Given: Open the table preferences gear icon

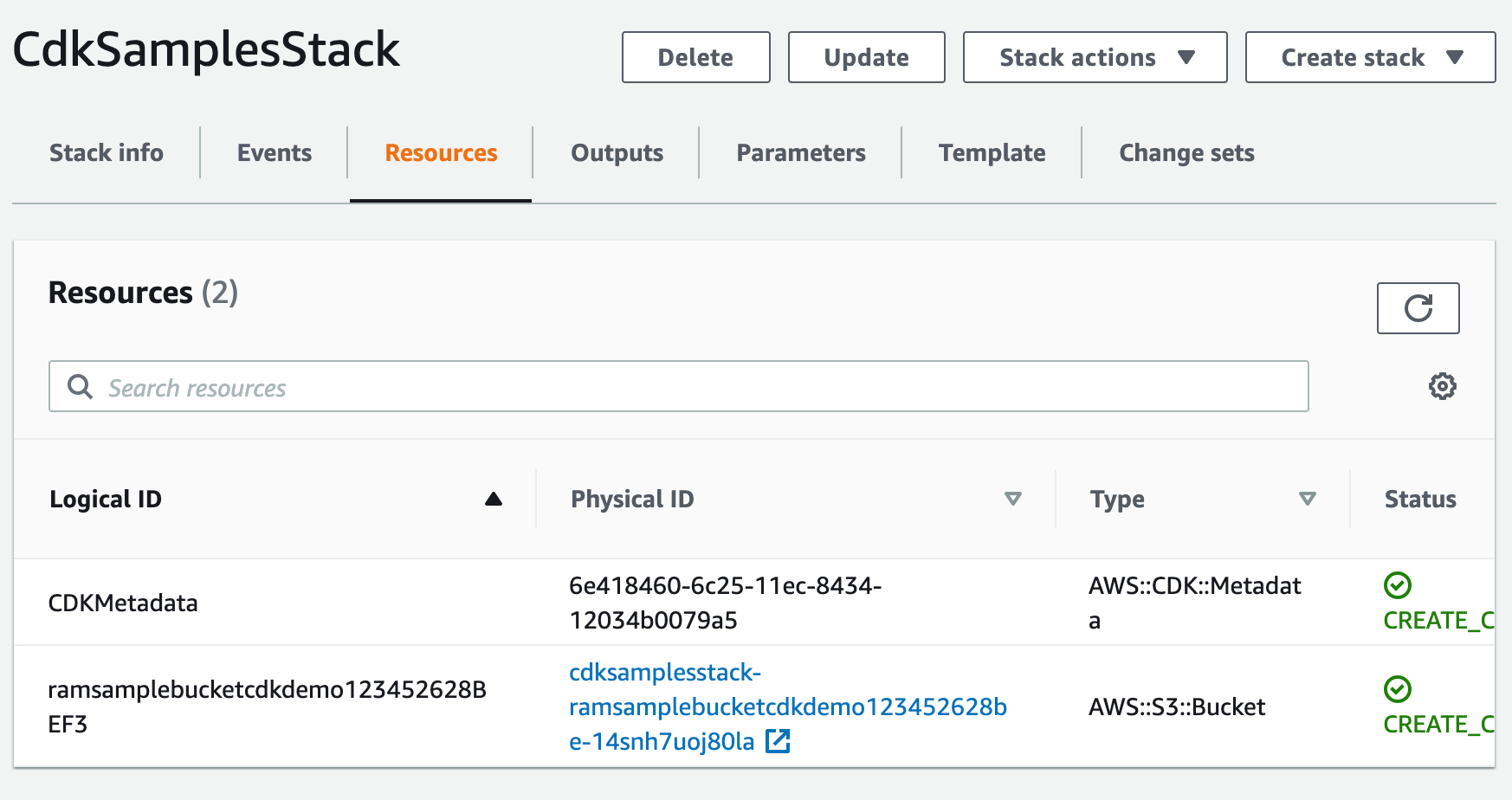Looking at the screenshot, I should 1442,386.
